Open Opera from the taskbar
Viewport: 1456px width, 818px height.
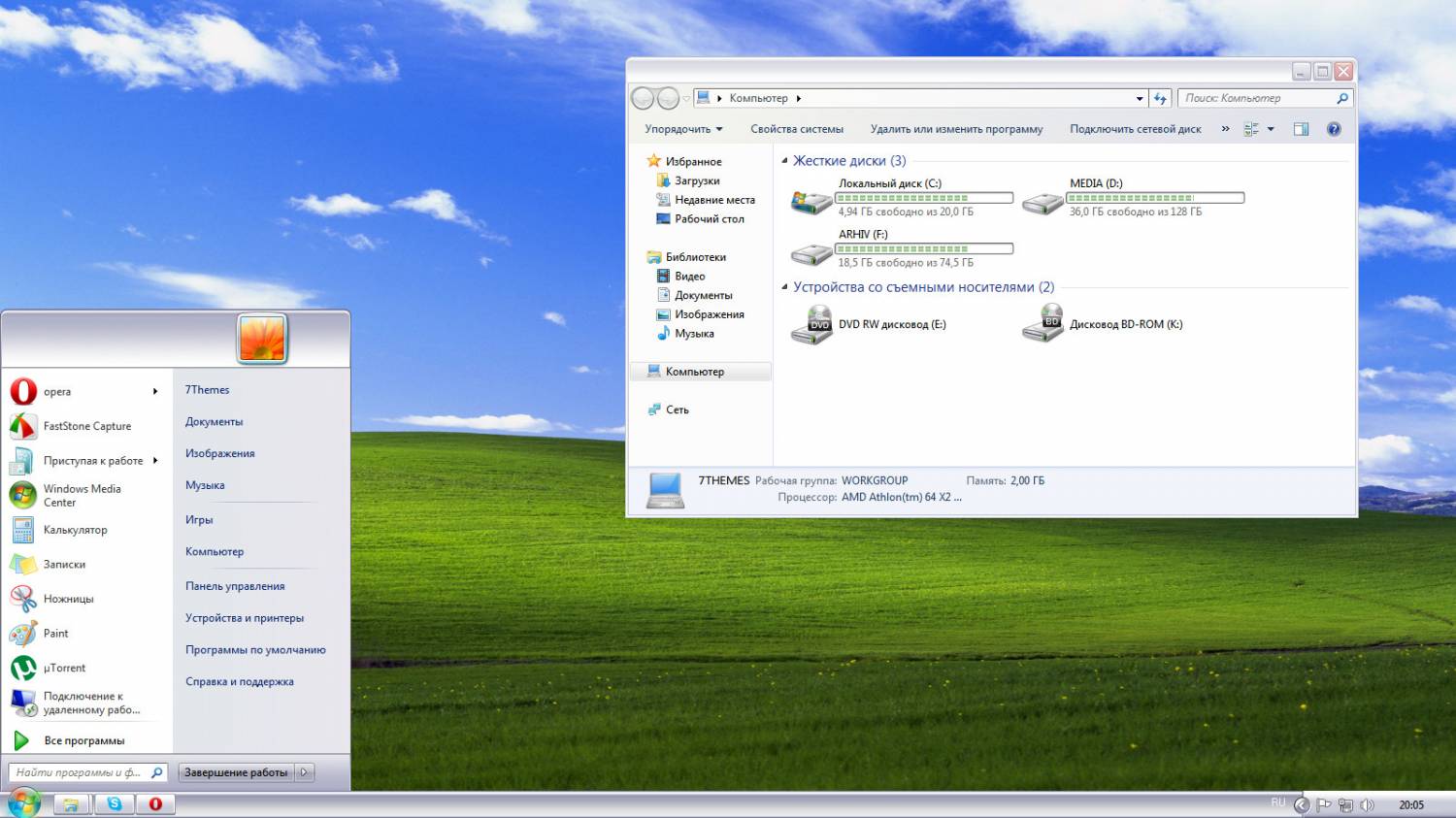(x=155, y=803)
